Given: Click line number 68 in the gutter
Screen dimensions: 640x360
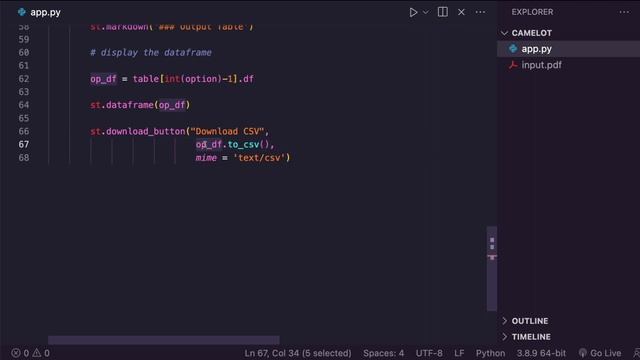Looking at the screenshot, I should [x=24, y=158].
